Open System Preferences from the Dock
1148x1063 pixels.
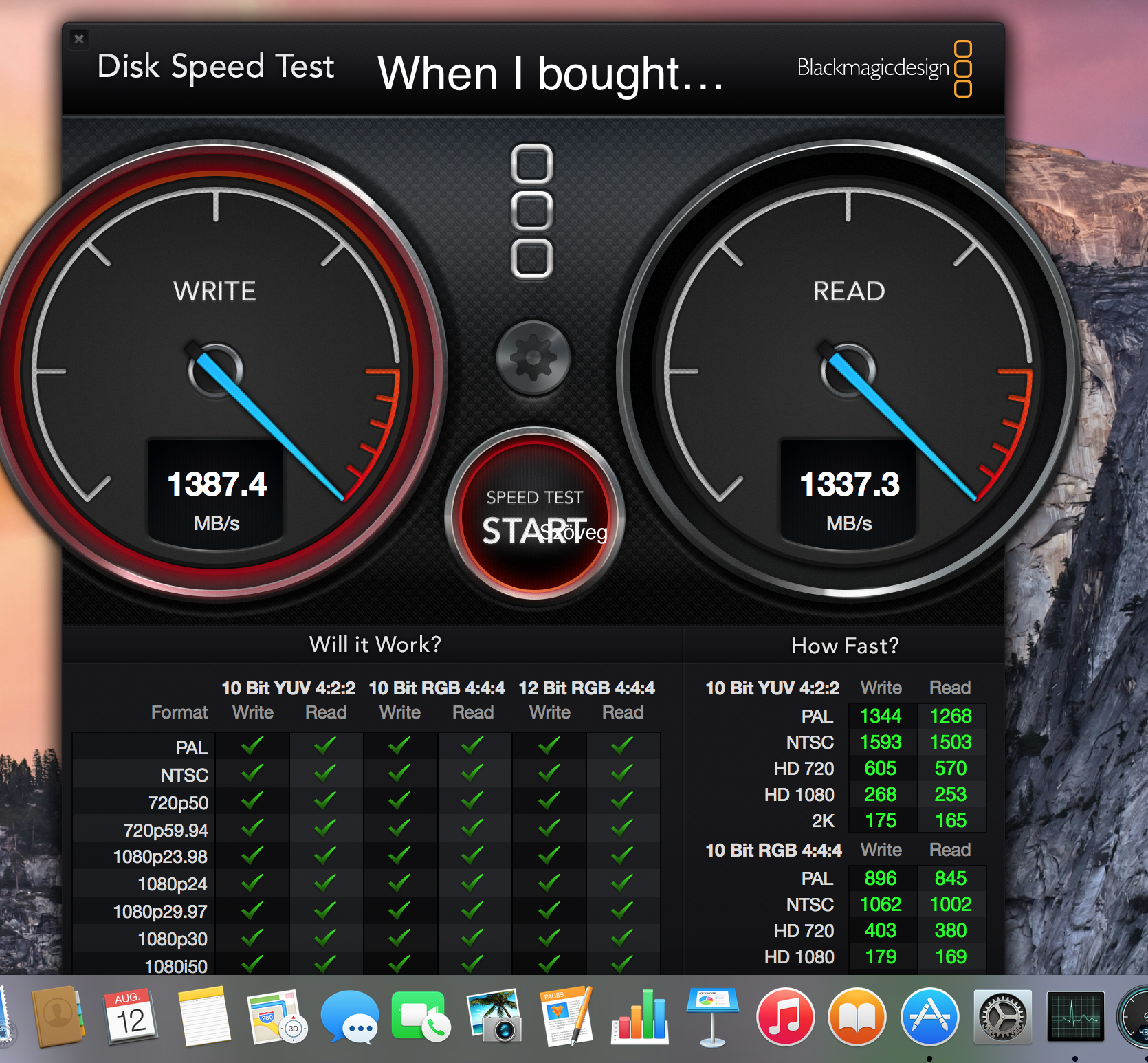tap(1002, 1016)
